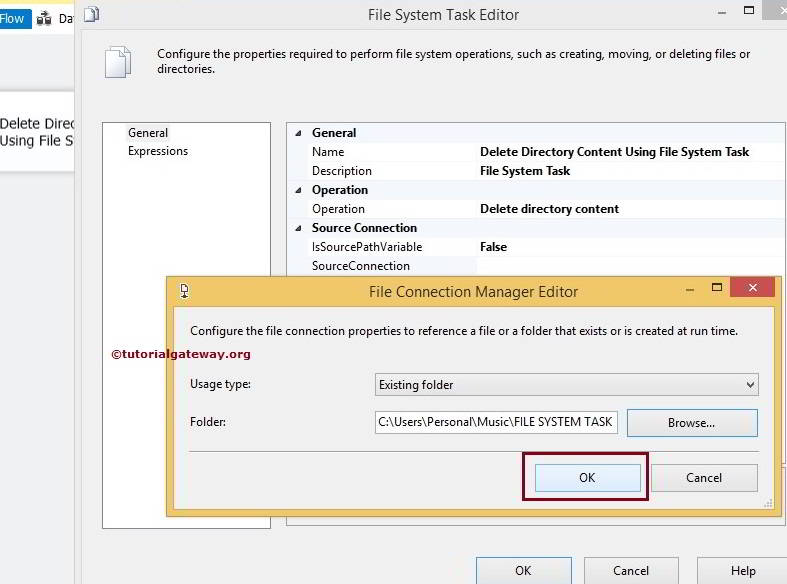Collapse the Operation property category
Viewport: 787px width, 584px height.
click(x=298, y=190)
